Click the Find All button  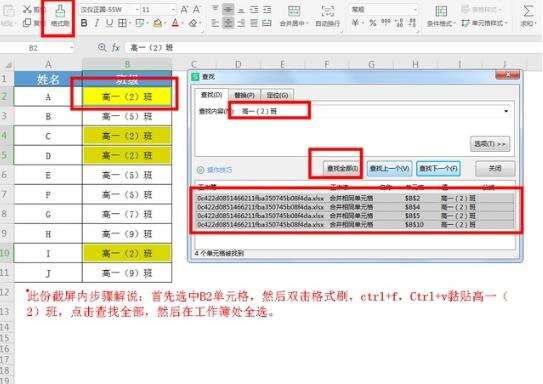click(x=342, y=169)
